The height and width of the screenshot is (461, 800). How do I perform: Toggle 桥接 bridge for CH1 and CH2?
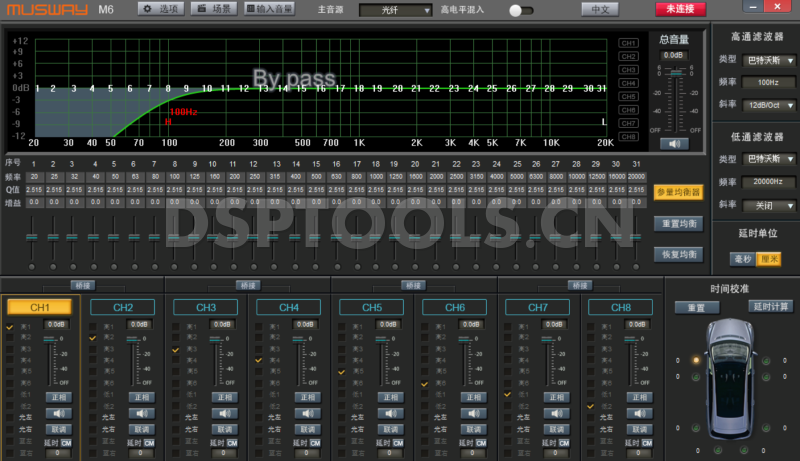[83, 285]
